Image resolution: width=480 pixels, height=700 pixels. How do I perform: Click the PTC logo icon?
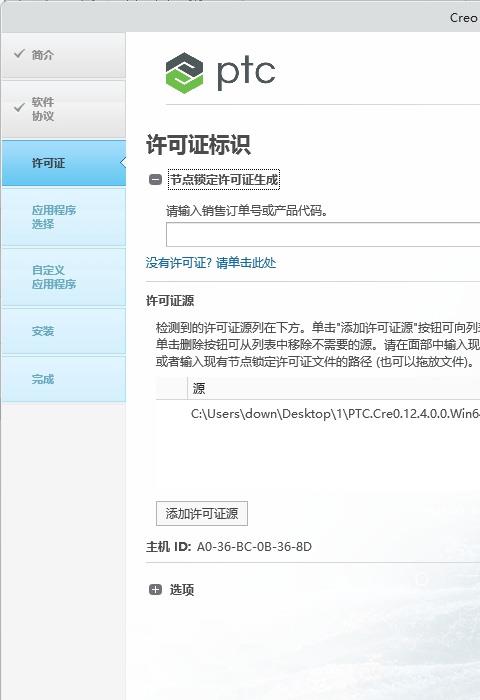pyautogui.click(x=184, y=73)
